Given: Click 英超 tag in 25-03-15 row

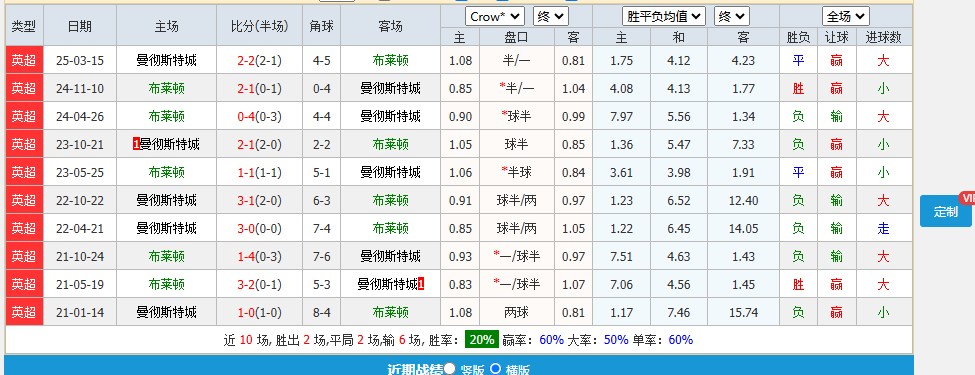Looking at the screenshot, I should (24, 60).
